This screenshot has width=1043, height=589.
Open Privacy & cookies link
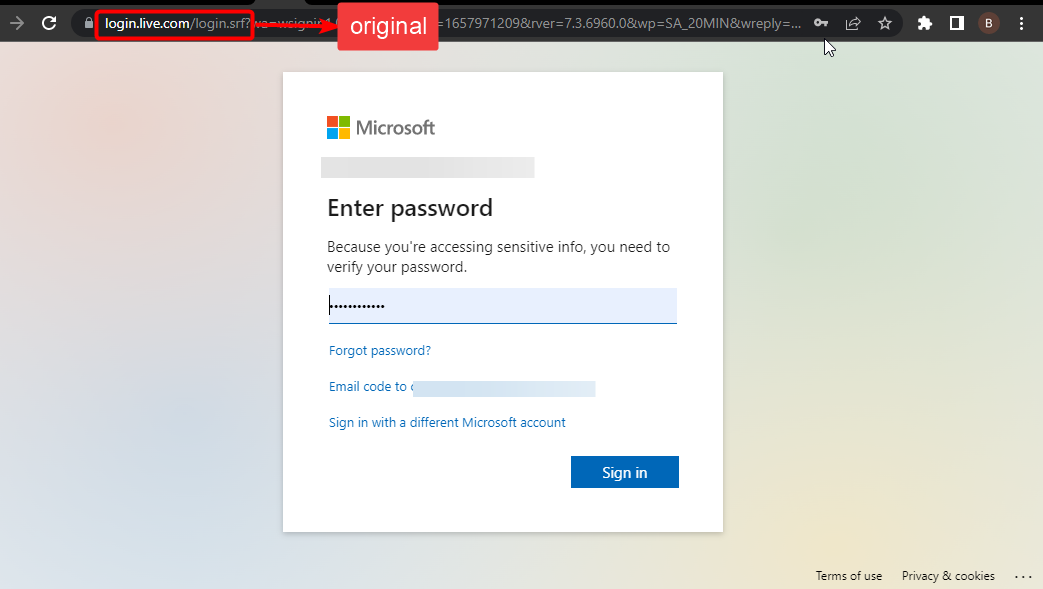click(x=948, y=576)
